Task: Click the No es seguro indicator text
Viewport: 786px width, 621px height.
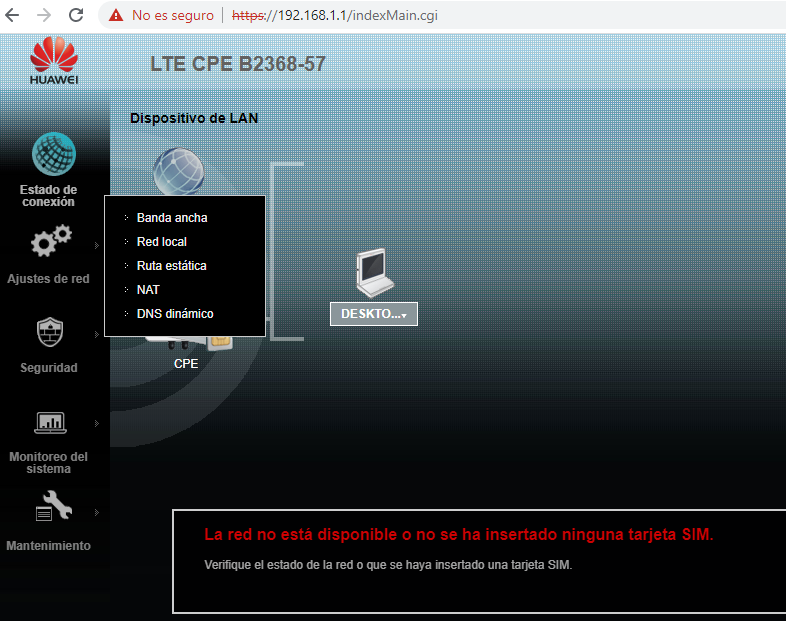Action: click(x=173, y=16)
